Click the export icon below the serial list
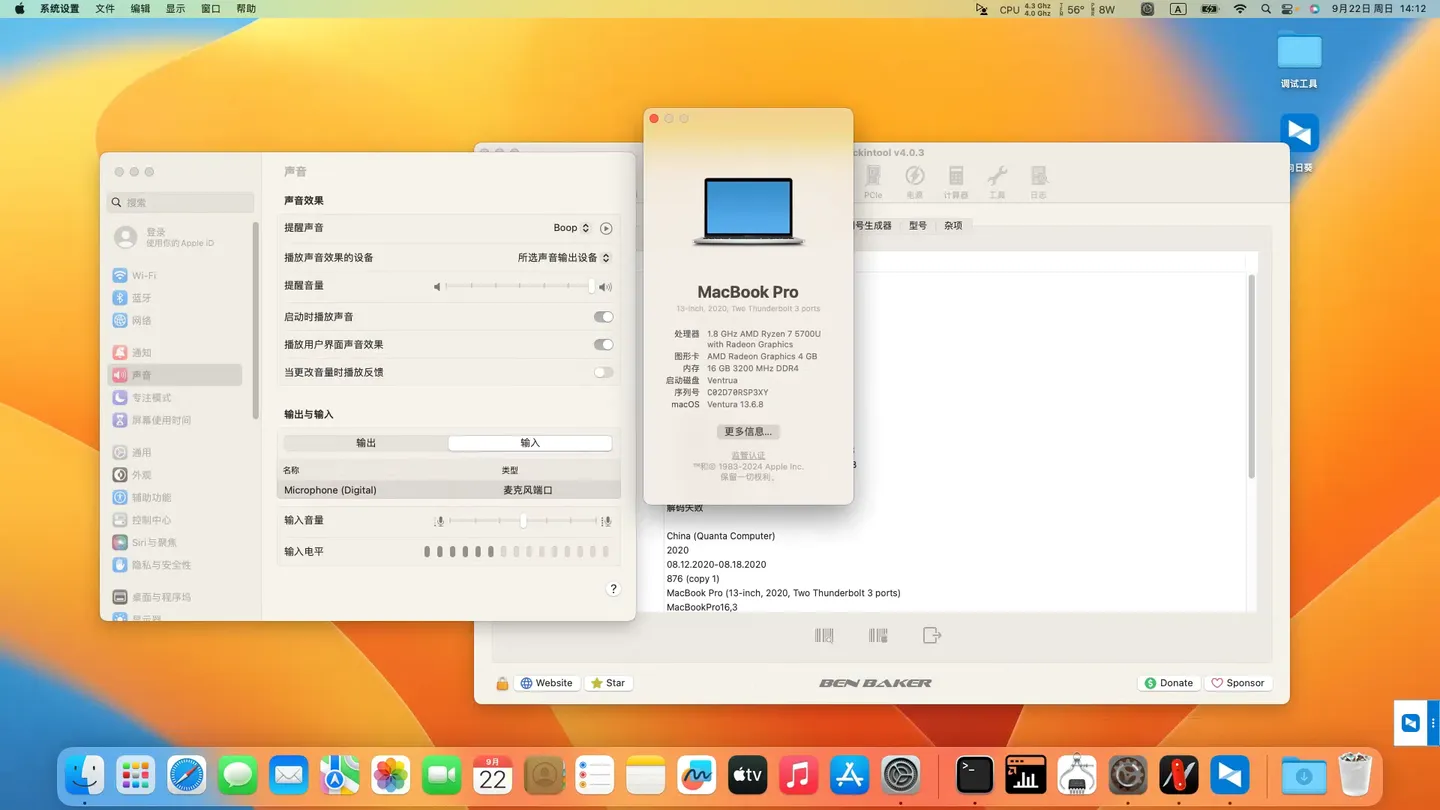The image size is (1440, 810). (931, 634)
